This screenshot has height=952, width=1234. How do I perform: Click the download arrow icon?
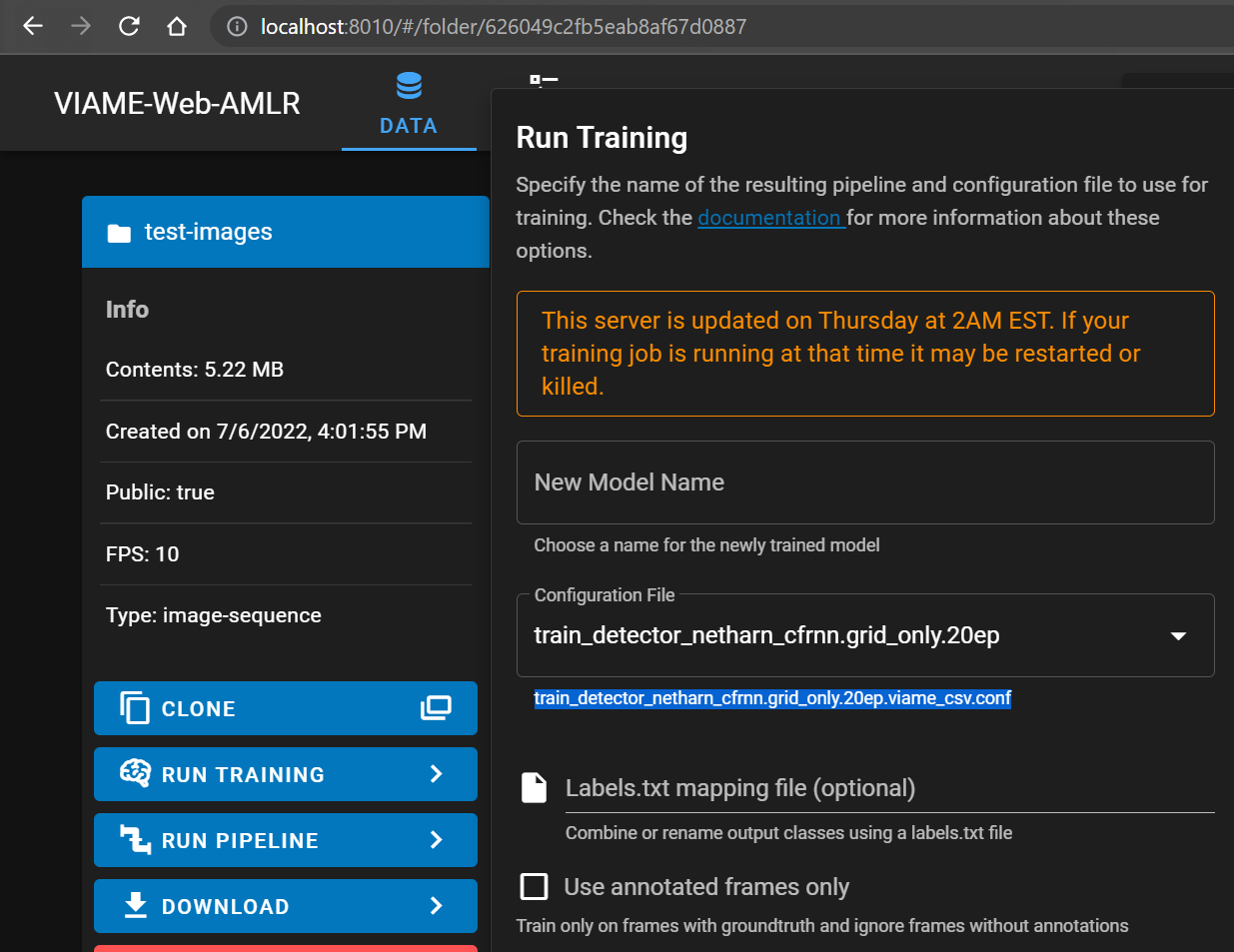135,905
